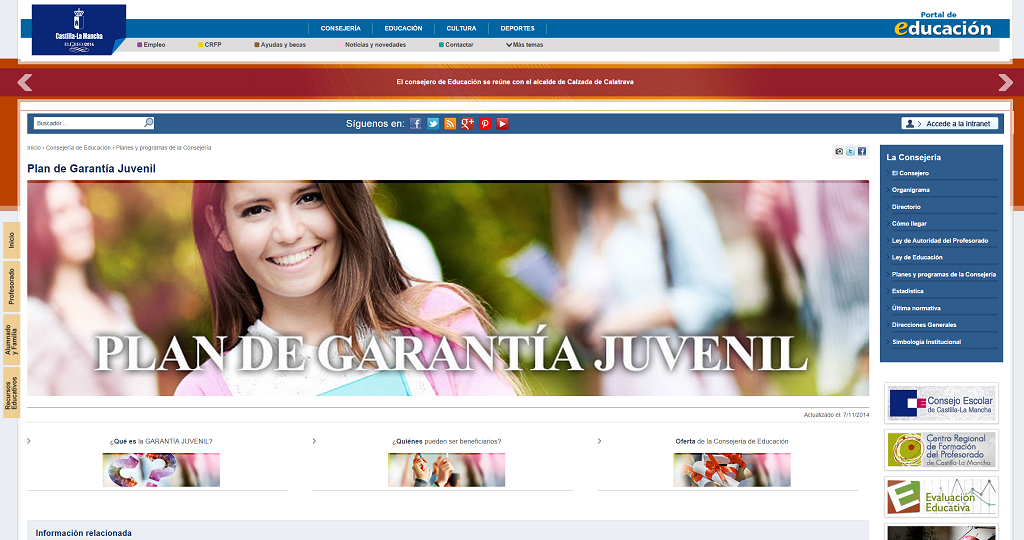
Task: Open the Google+ social icon
Action: pyautogui.click(x=467, y=124)
